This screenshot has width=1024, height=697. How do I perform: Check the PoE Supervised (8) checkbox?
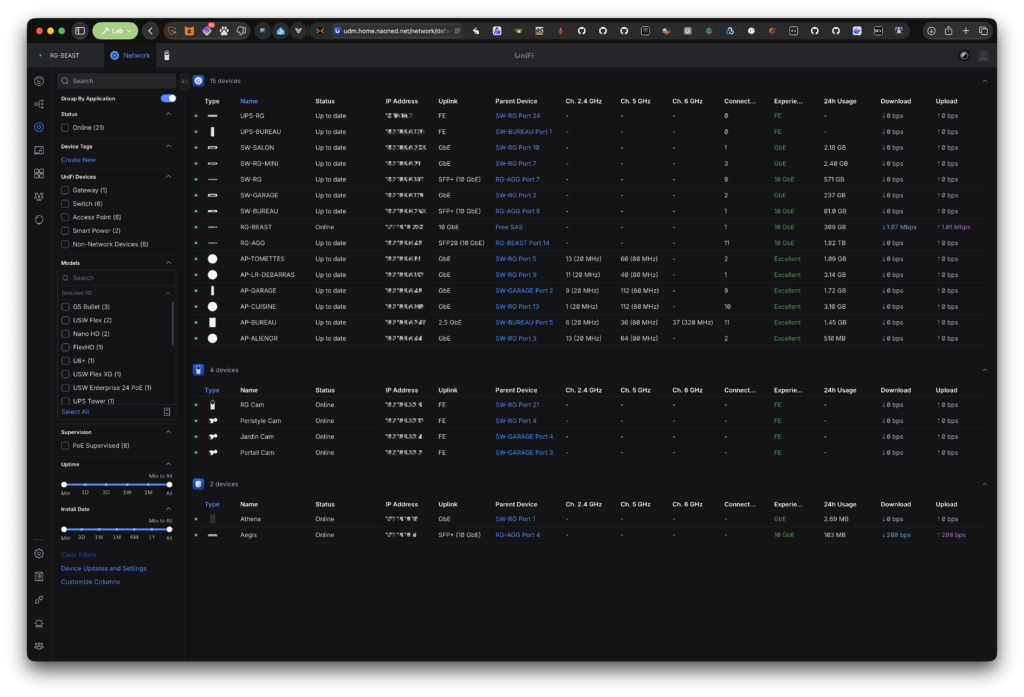65,446
